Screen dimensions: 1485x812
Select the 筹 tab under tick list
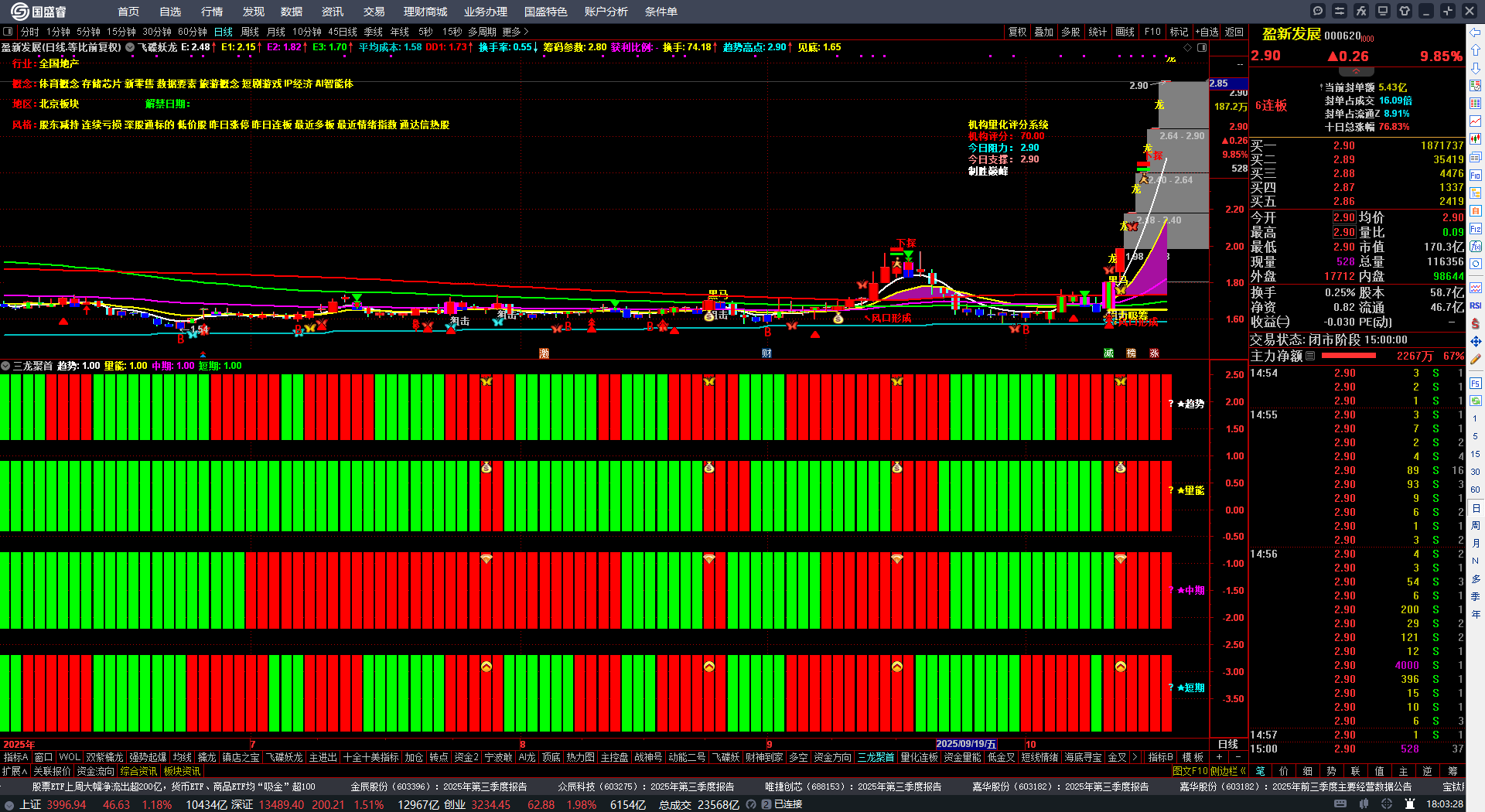pyautogui.click(x=1453, y=771)
